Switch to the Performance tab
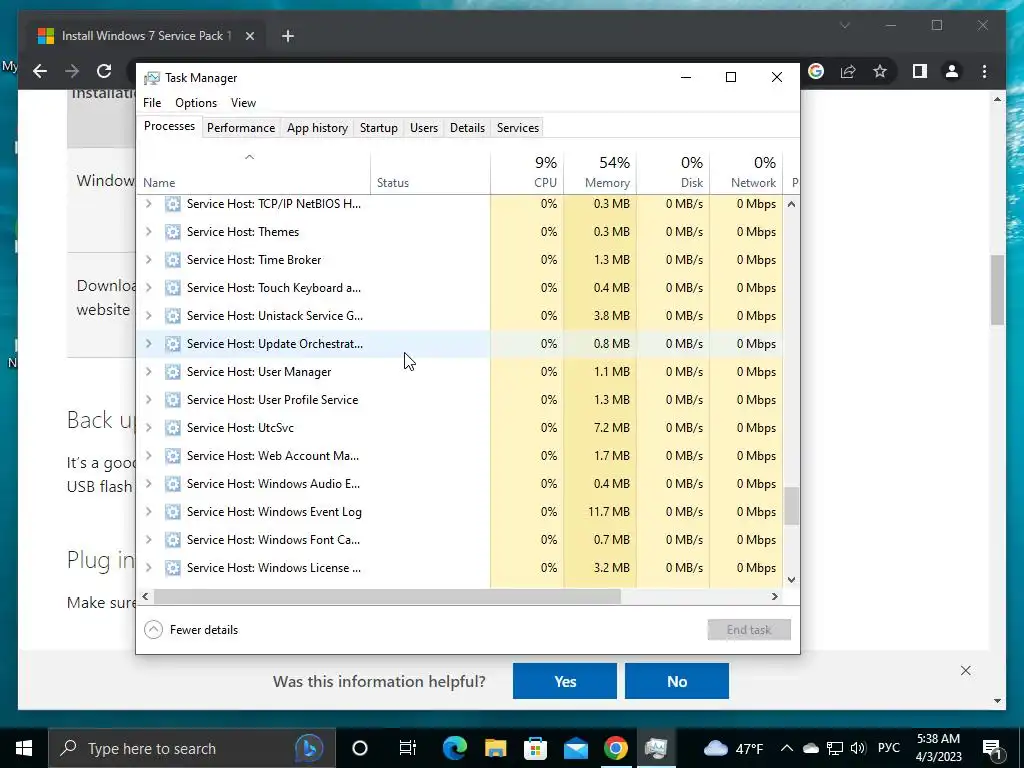Screen dimensions: 1024x768 (x=241, y=128)
